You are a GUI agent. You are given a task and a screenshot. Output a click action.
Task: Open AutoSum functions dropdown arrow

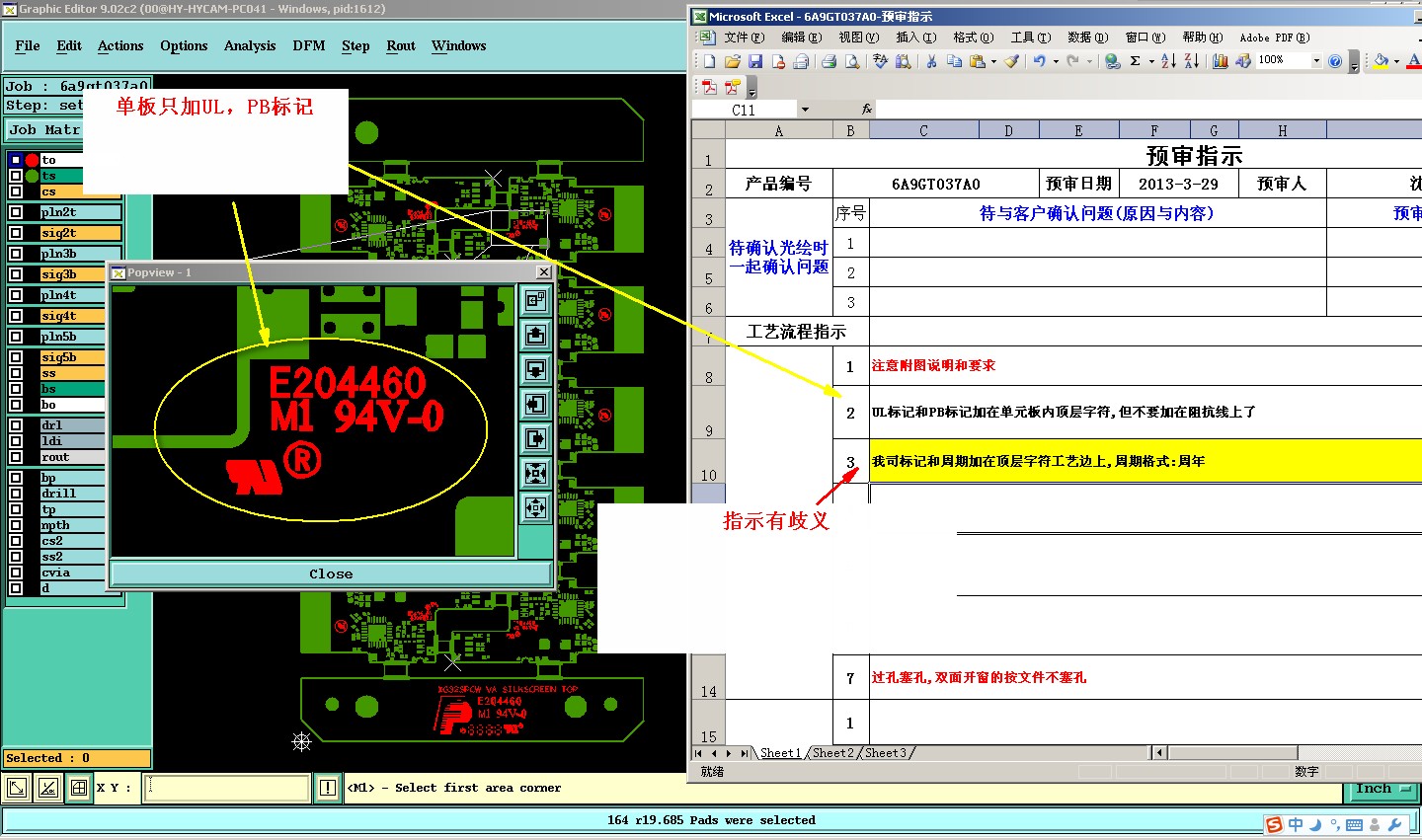coord(1151,61)
